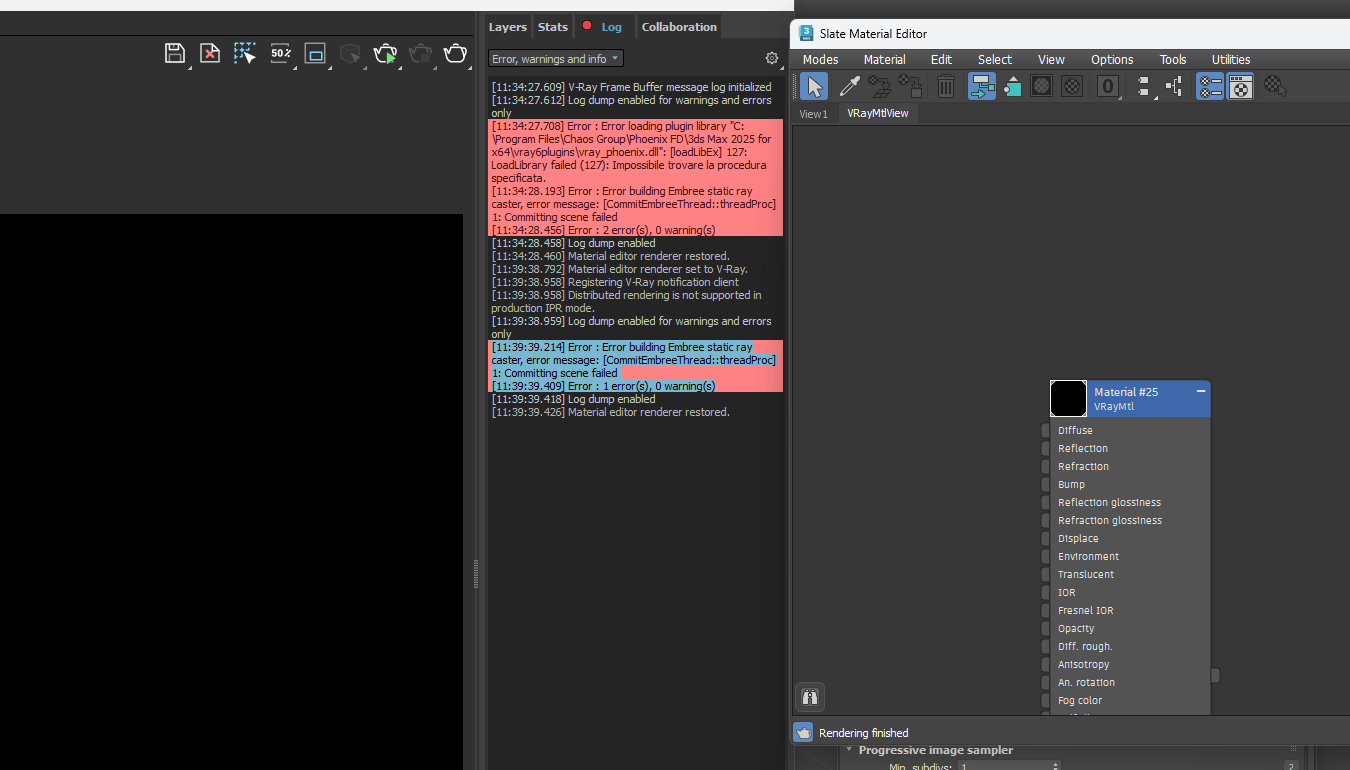The width and height of the screenshot is (1350, 770).
Task: Click the Material #25 node title
Action: pos(1126,392)
